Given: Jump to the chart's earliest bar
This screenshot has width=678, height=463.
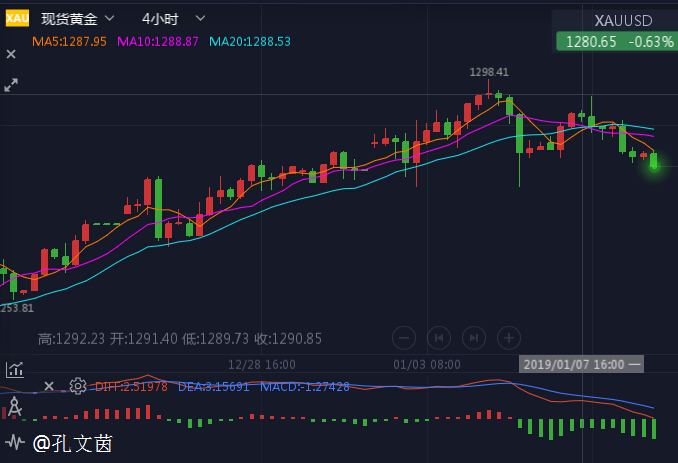Looking at the screenshot, I should pyautogui.click(x=439, y=338).
